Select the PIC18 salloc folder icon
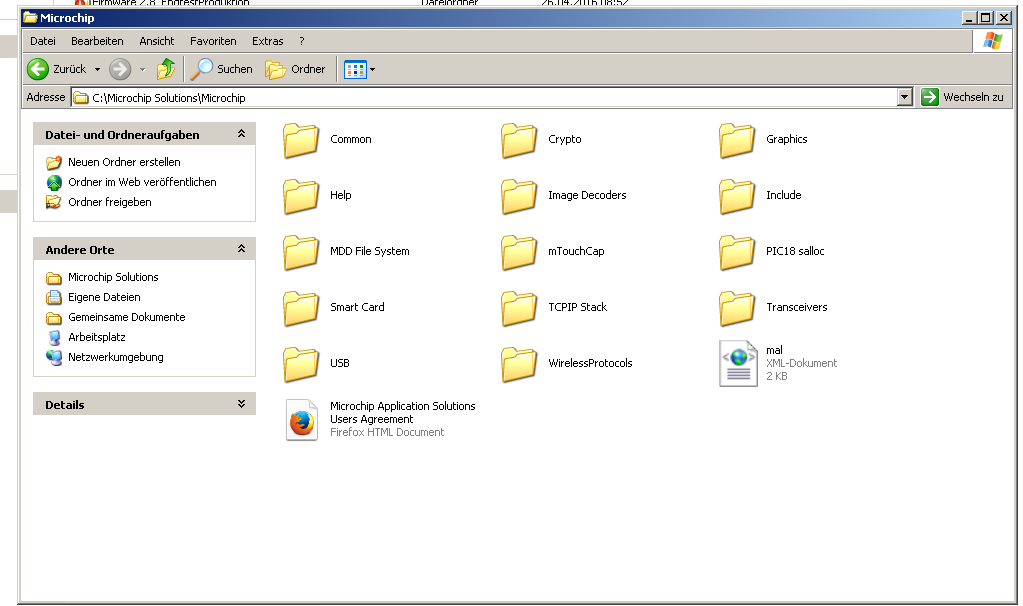The width and height of the screenshot is (1023, 606). point(737,252)
